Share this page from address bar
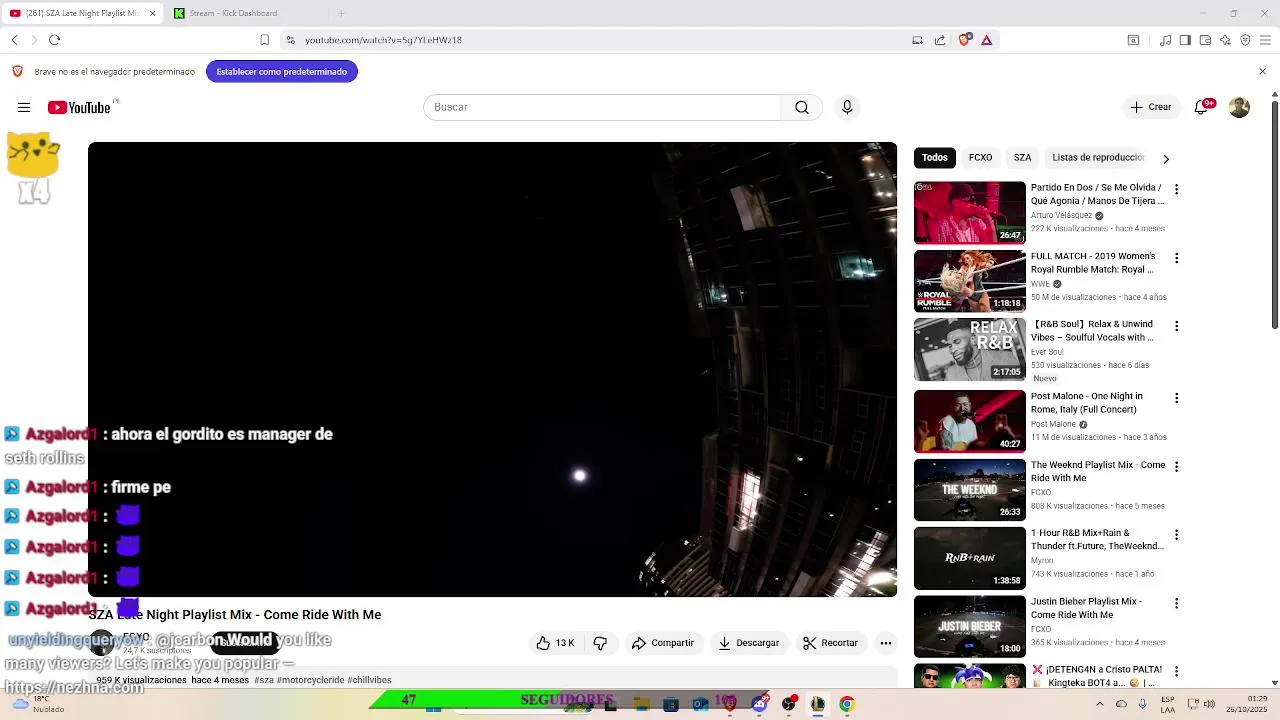 (x=940, y=40)
